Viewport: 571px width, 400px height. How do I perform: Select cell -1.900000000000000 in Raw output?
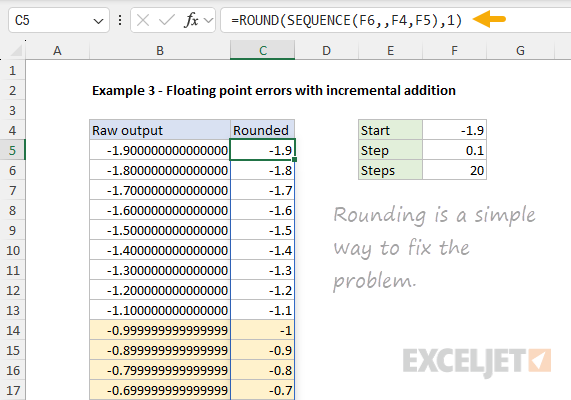coord(160,150)
